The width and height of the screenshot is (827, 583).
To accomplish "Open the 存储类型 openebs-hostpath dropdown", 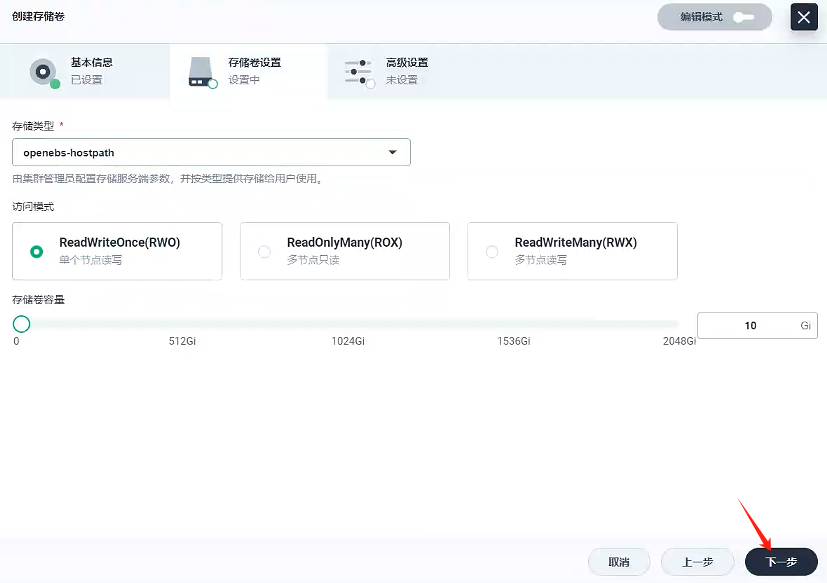I will click(x=211, y=152).
